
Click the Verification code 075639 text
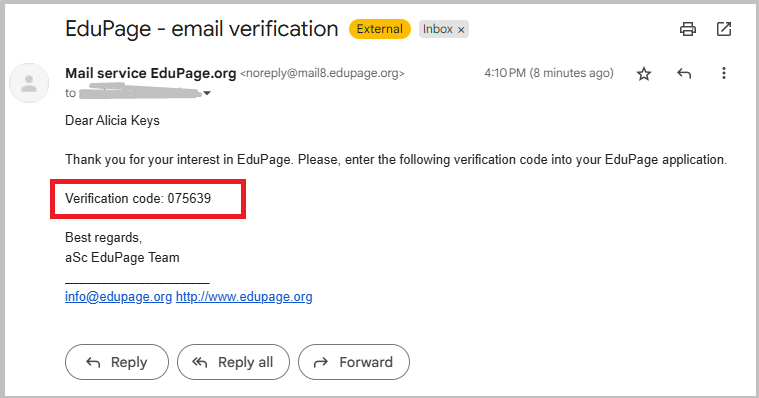coord(138,199)
